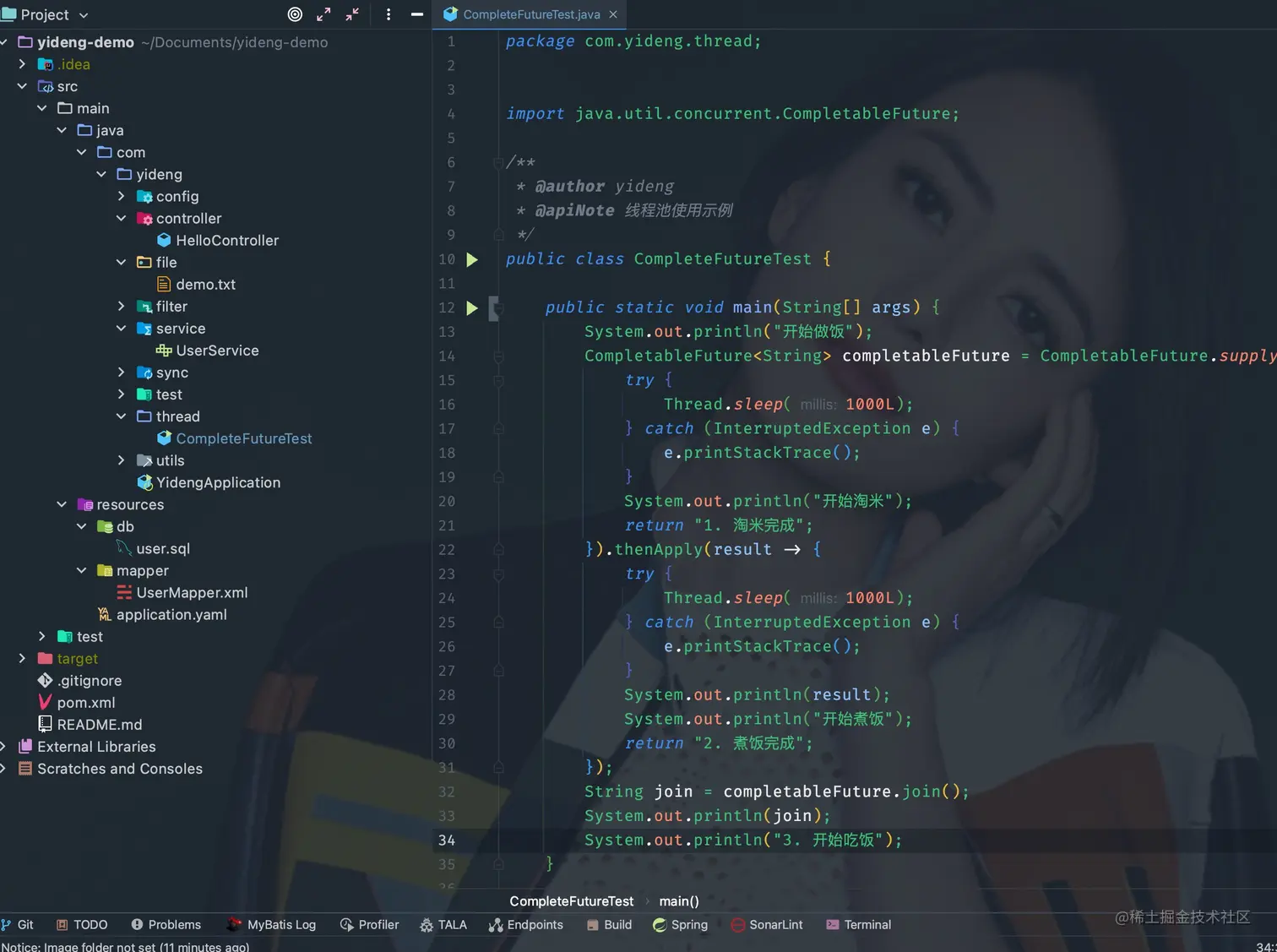Run main method using gutter arrow on line 12
The height and width of the screenshot is (952, 1277).
coord(472,307)
